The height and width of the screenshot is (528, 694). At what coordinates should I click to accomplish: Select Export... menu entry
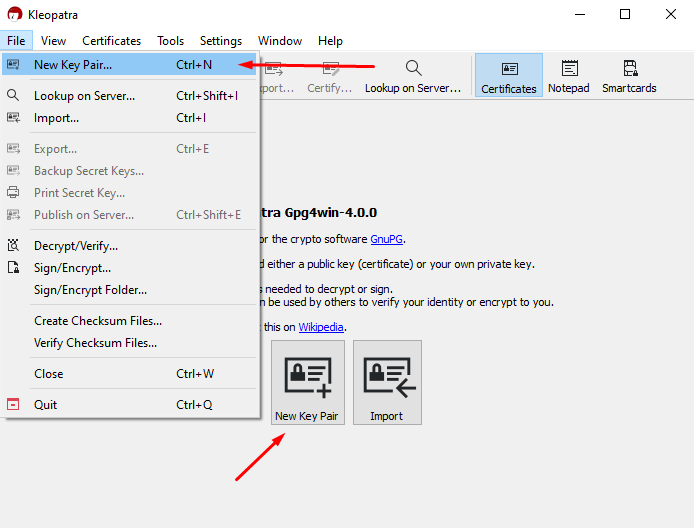click(x=129, y=149)
